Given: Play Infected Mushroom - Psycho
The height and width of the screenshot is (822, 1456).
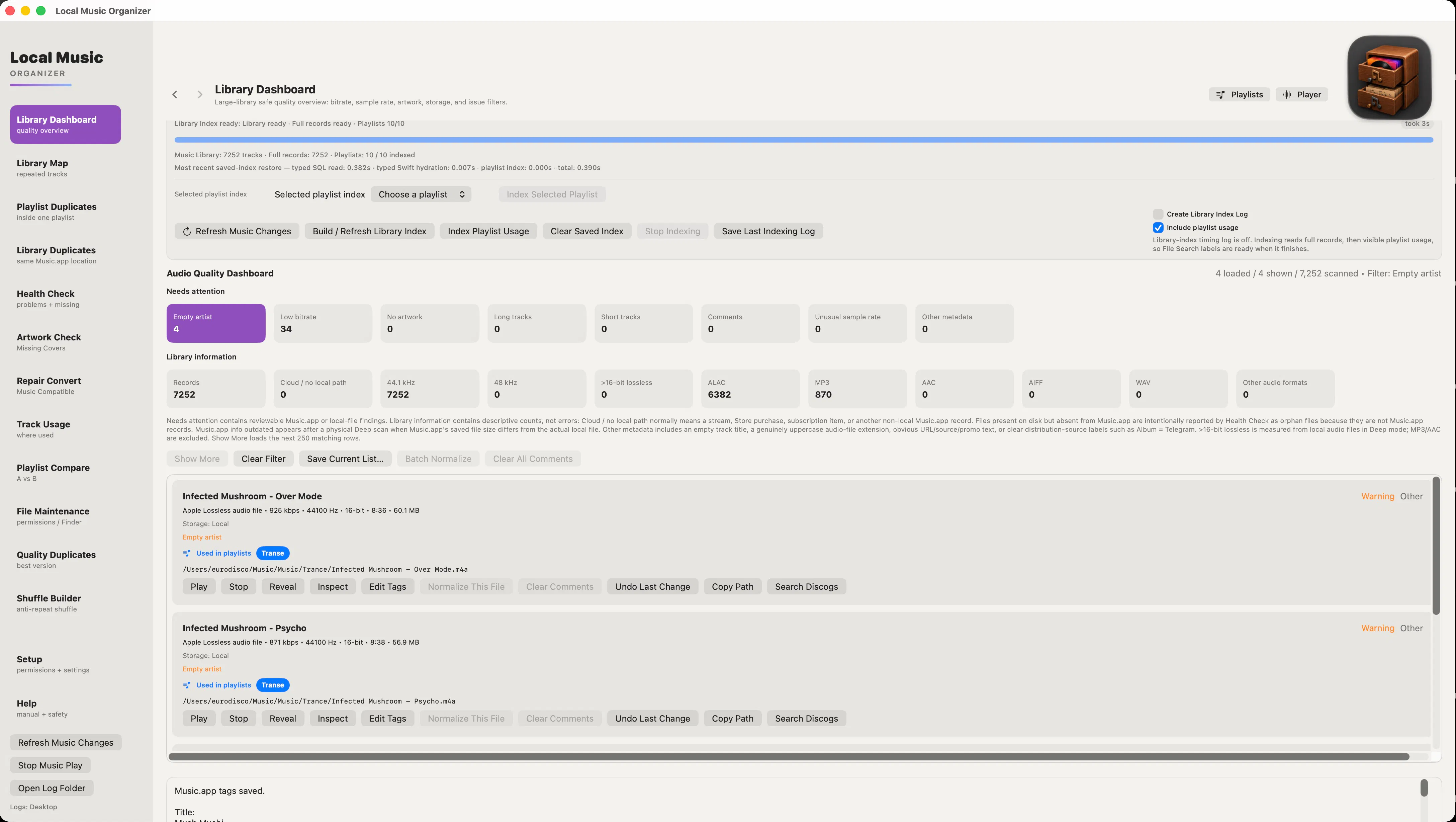Looking at the screenshot, I should pos(199,719).
